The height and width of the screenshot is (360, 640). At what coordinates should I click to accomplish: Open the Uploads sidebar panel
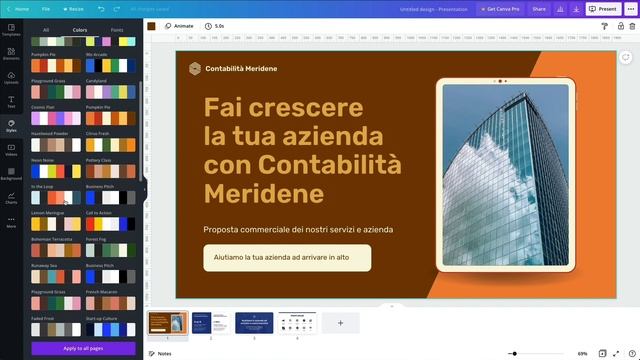[x=11, y=78]
